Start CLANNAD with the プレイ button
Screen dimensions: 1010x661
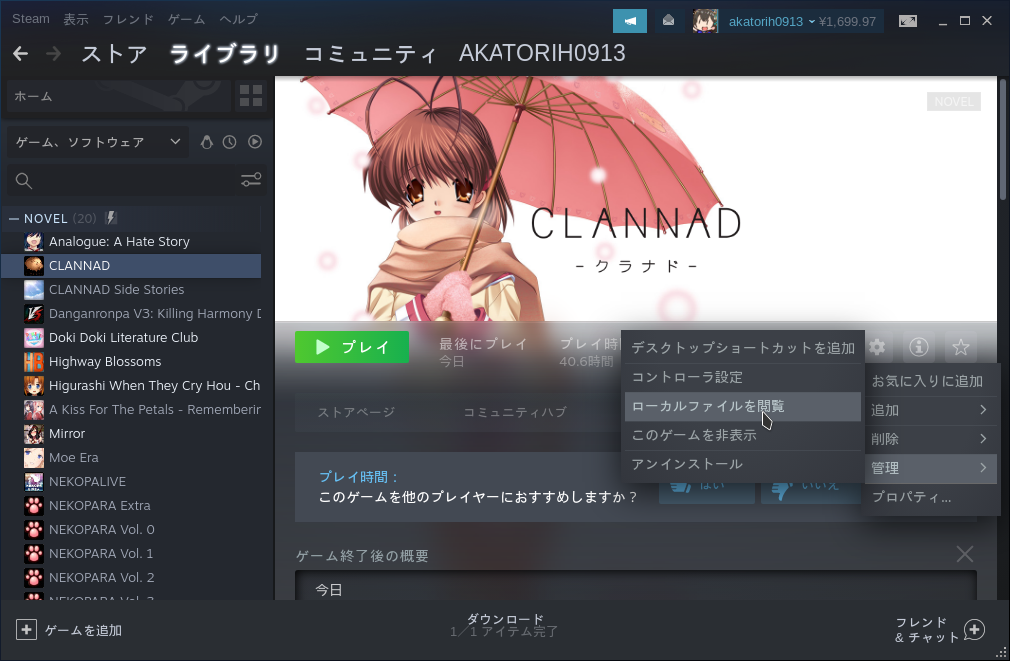click(352, 347)
